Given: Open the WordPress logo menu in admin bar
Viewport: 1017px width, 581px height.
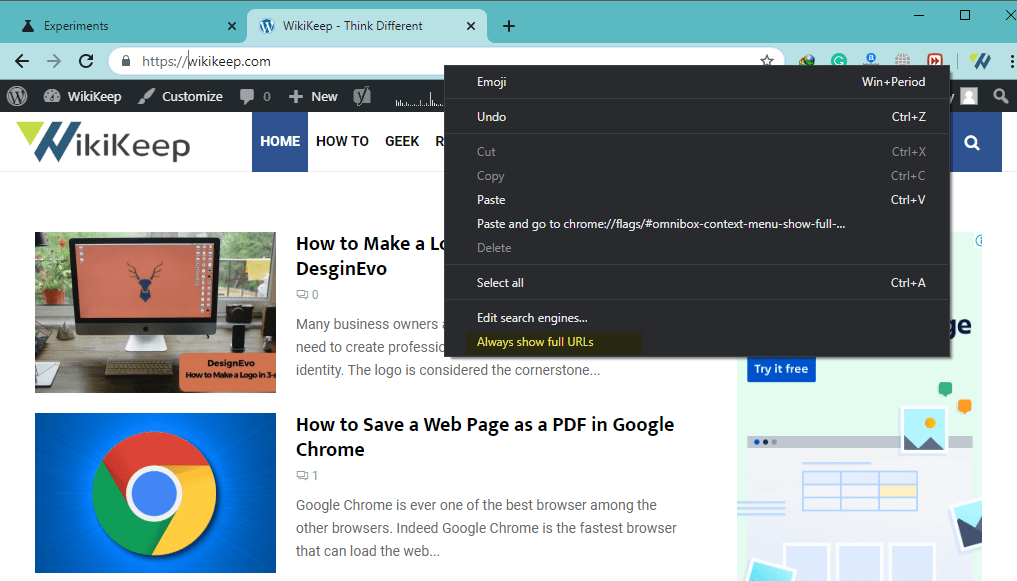Looking at the screenshot, I should click(17, 97).
